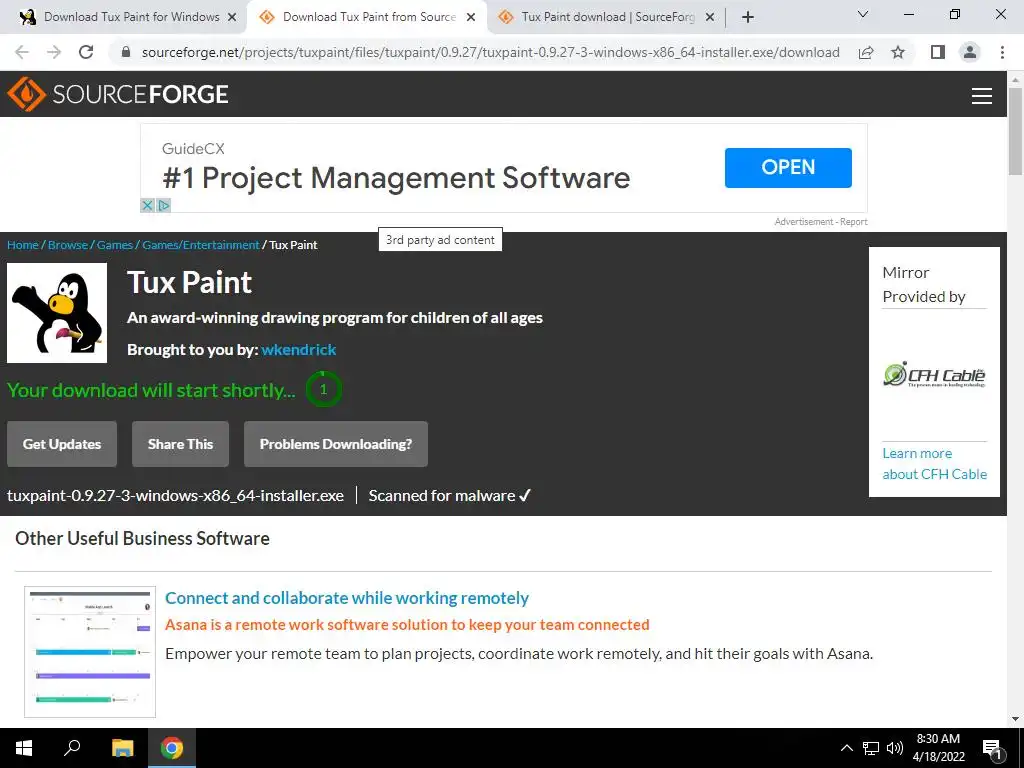Click the CFH Cable mirror logo

click(x=935, y=376)
